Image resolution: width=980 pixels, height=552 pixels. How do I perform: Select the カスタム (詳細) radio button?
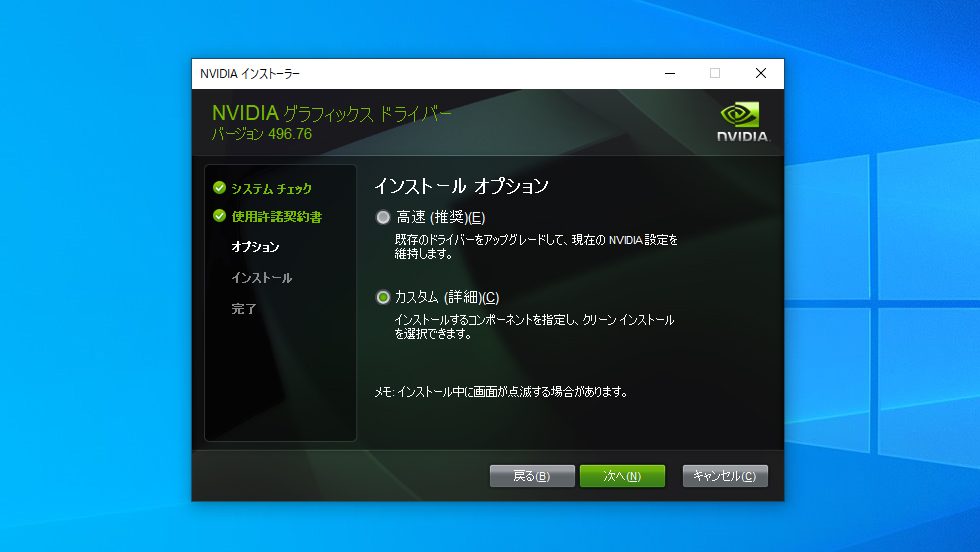[382, 298]
